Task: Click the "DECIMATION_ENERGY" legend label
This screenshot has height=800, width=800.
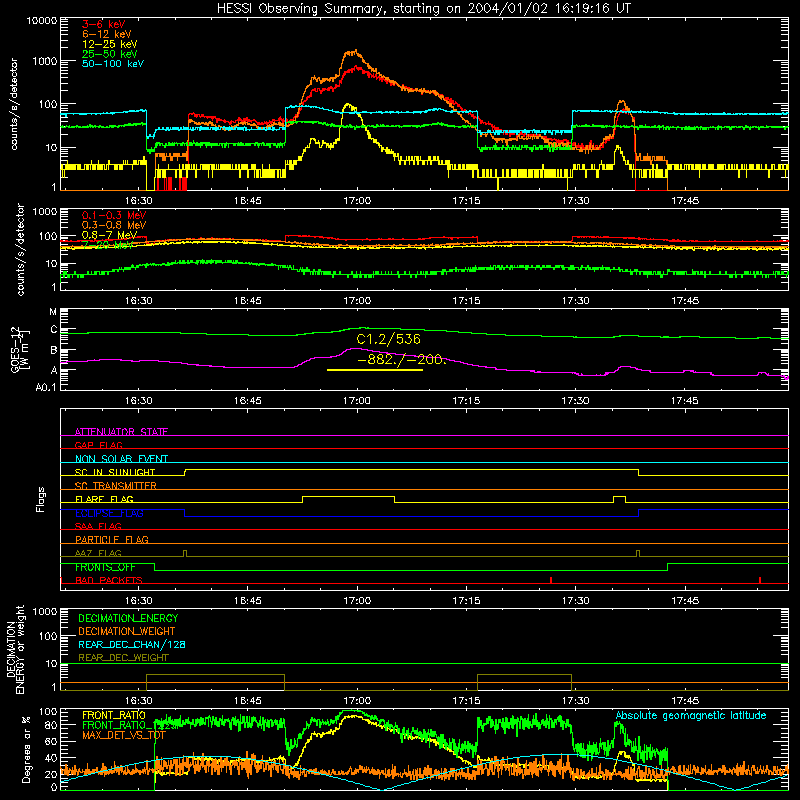Action: 128,618
